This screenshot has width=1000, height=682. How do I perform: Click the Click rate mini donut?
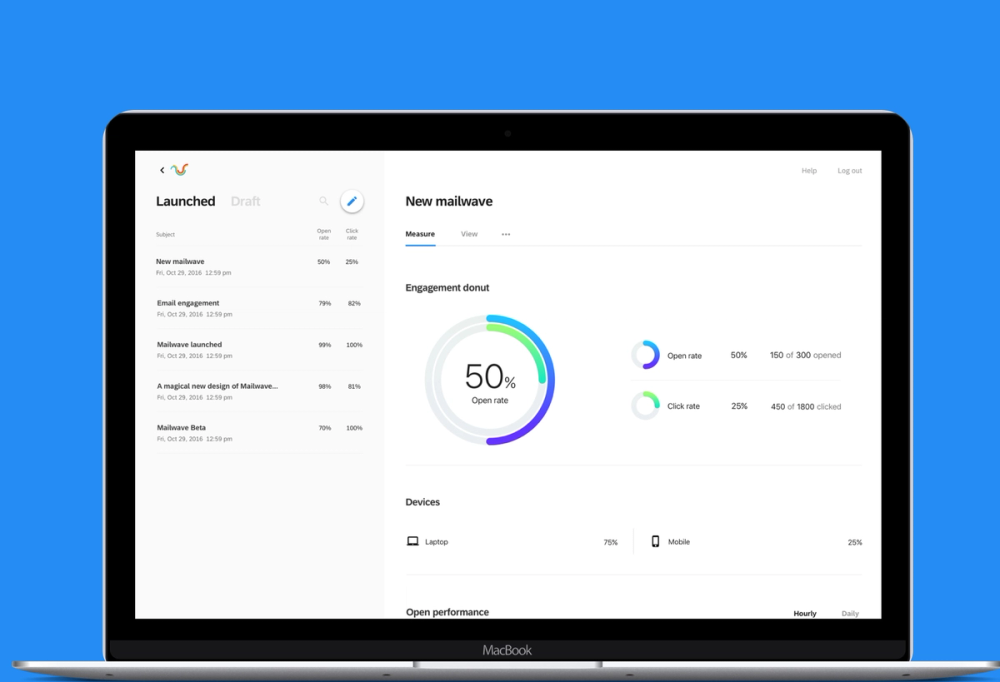point(645,406)
